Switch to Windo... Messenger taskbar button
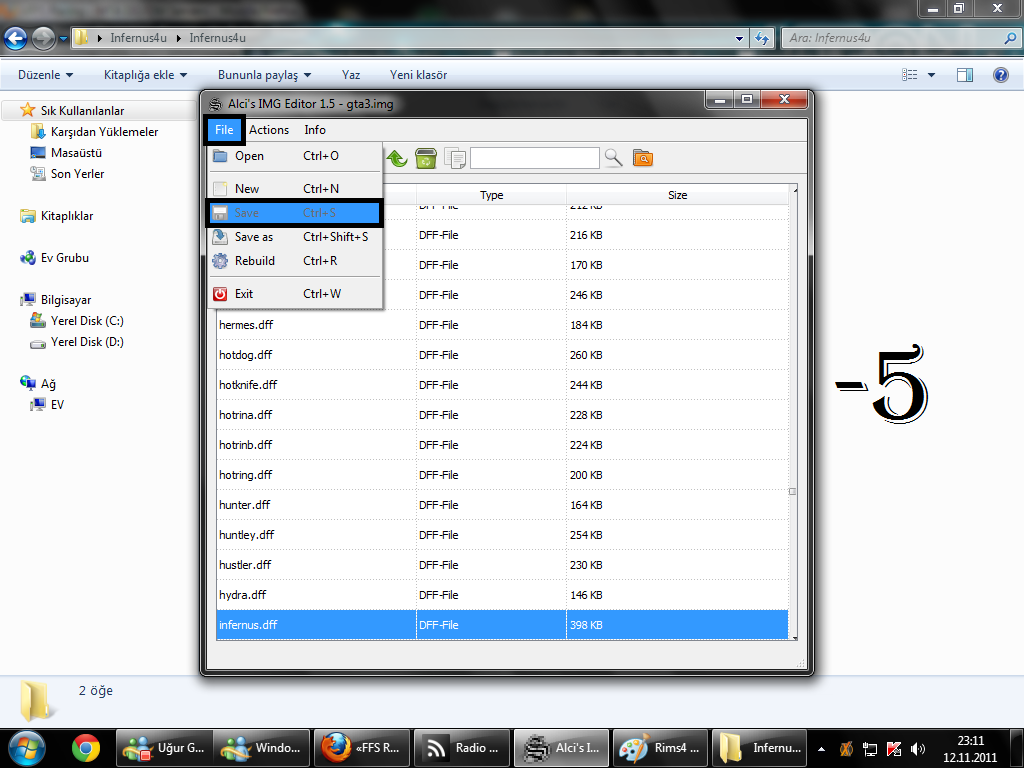Viewport: 1024px width, 768px height. [262, 748]
